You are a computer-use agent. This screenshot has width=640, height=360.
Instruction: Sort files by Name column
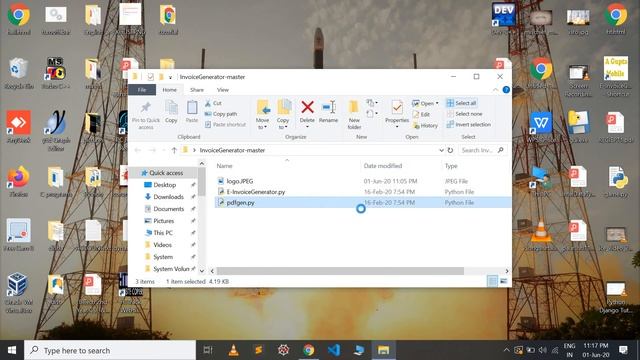[224, 166]
